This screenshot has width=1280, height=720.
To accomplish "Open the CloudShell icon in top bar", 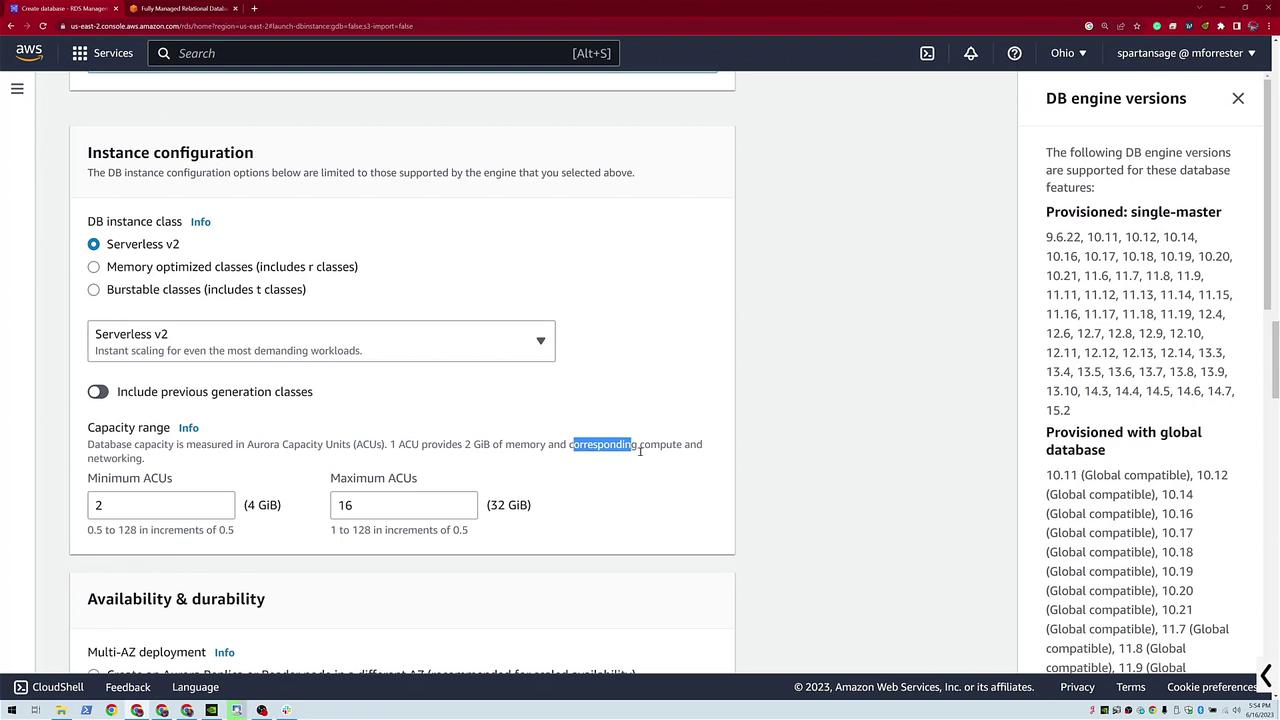I will tap(927, 53).
